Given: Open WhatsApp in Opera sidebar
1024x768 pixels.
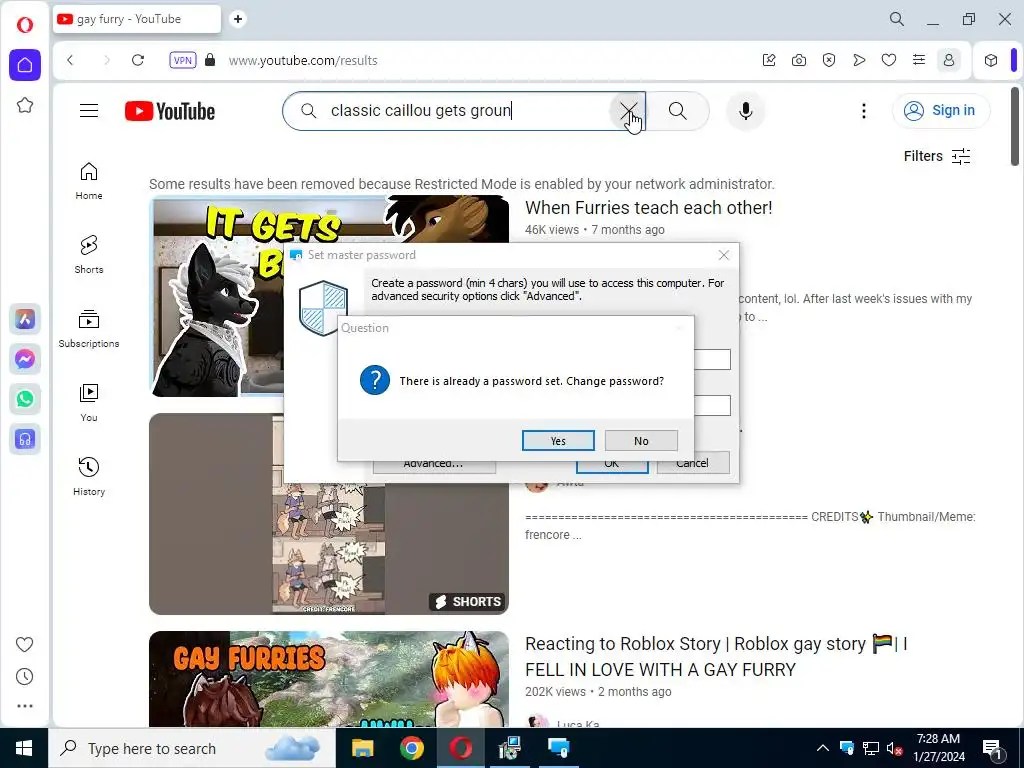Looking at the screenshot, I should click(25, 399).
